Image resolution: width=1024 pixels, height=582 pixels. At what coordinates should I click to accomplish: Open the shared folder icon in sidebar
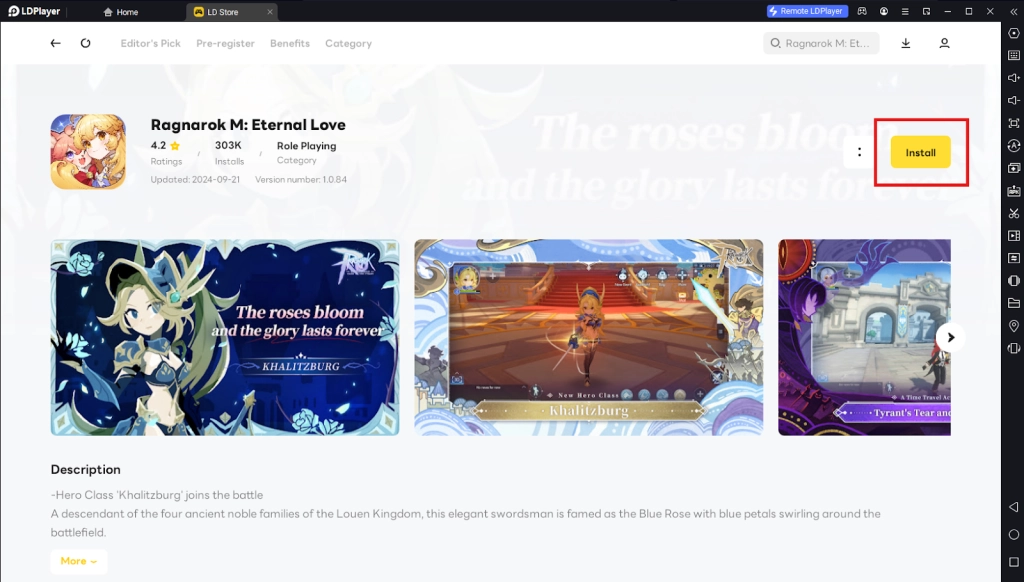pyautogui.click(x=1014, y=303)
